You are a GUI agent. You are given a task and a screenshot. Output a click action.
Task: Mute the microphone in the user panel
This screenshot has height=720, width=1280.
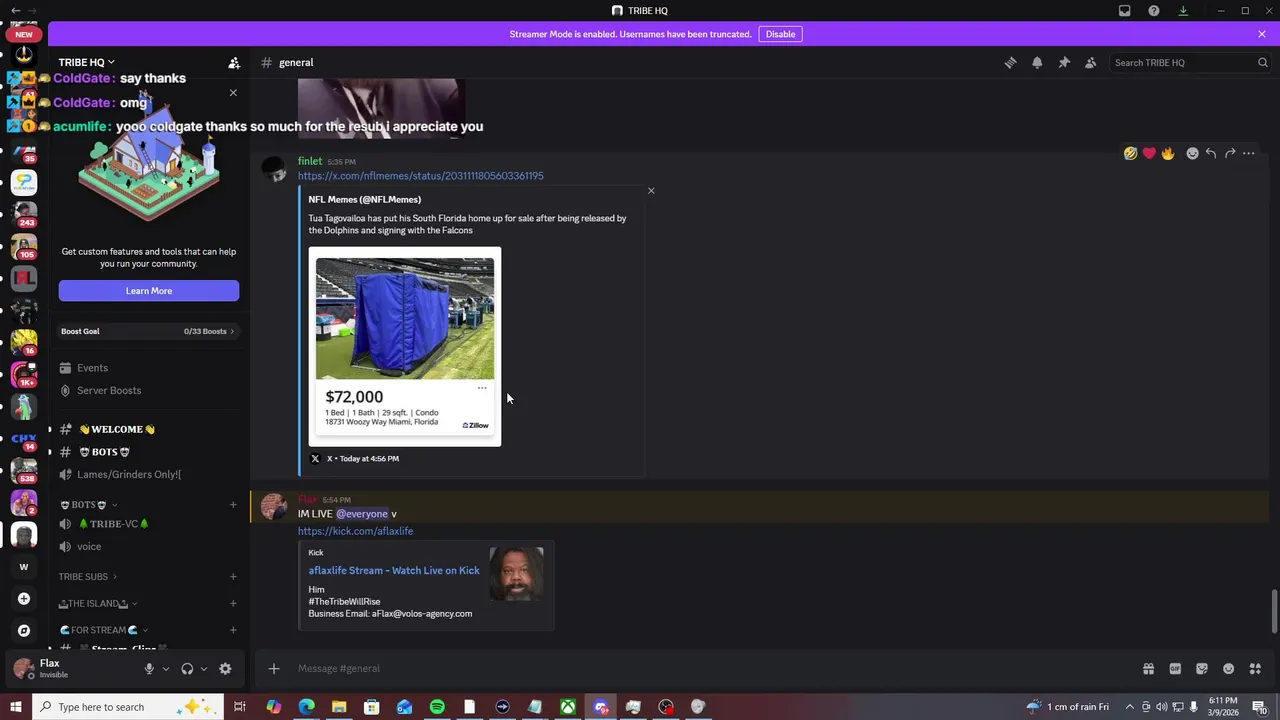[149, 669]
